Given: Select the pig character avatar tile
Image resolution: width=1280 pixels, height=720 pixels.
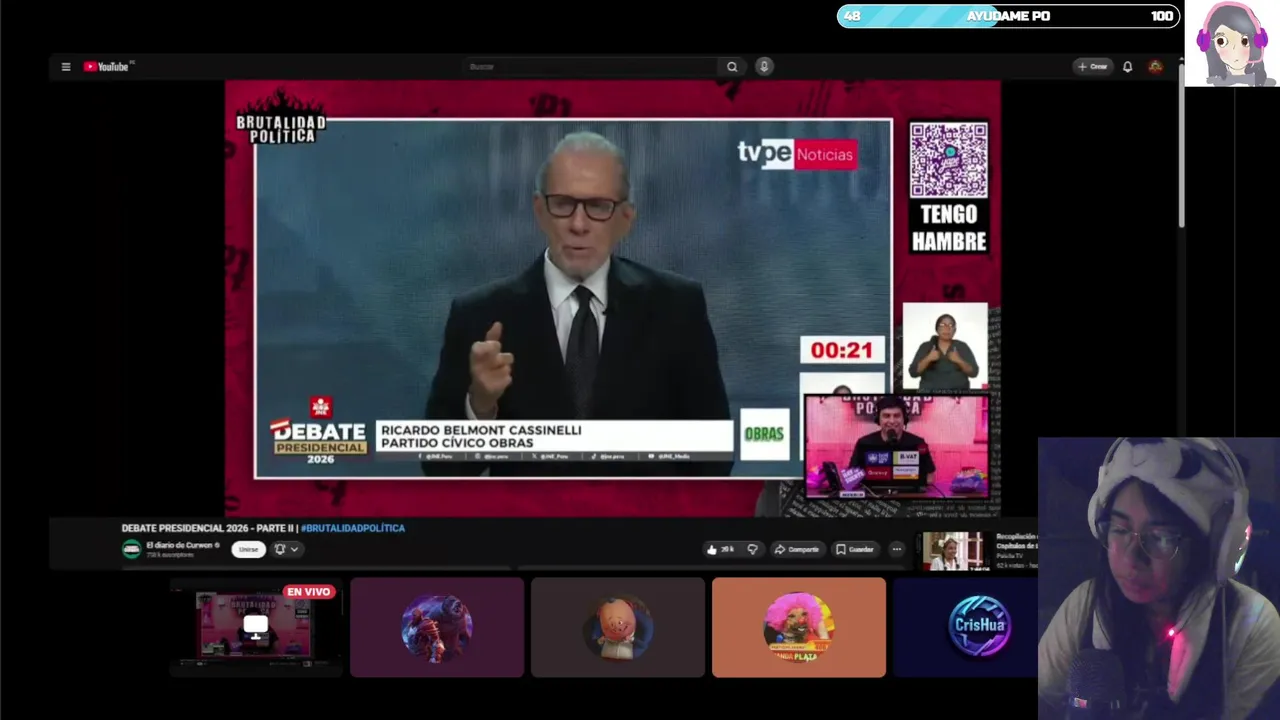Looking at the screenshot, I should 618,627.
